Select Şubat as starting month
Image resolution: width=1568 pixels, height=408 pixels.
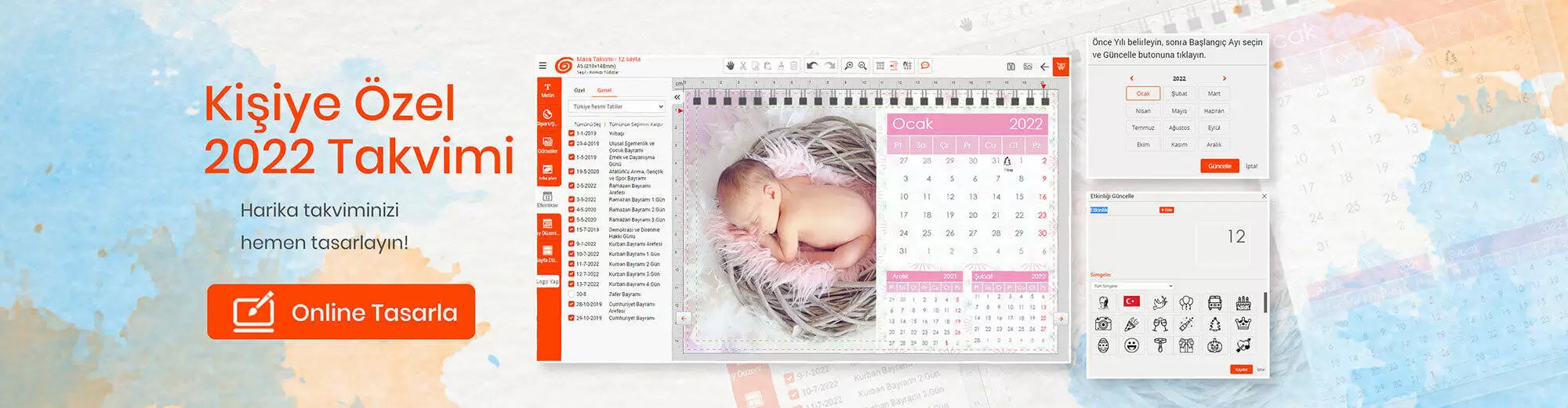click(1179, 93)
